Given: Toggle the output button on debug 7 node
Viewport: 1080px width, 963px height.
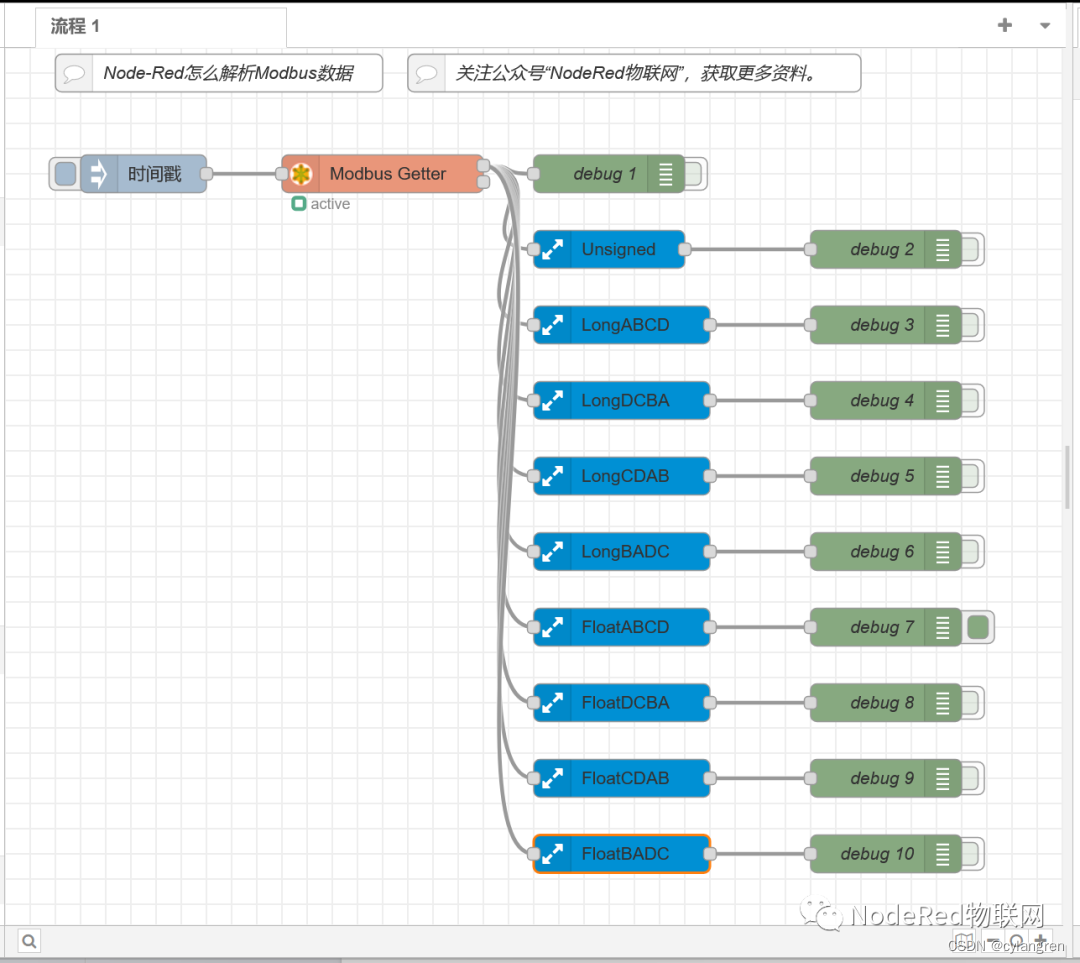Looking at the screenshot, I should pos(978,627).
